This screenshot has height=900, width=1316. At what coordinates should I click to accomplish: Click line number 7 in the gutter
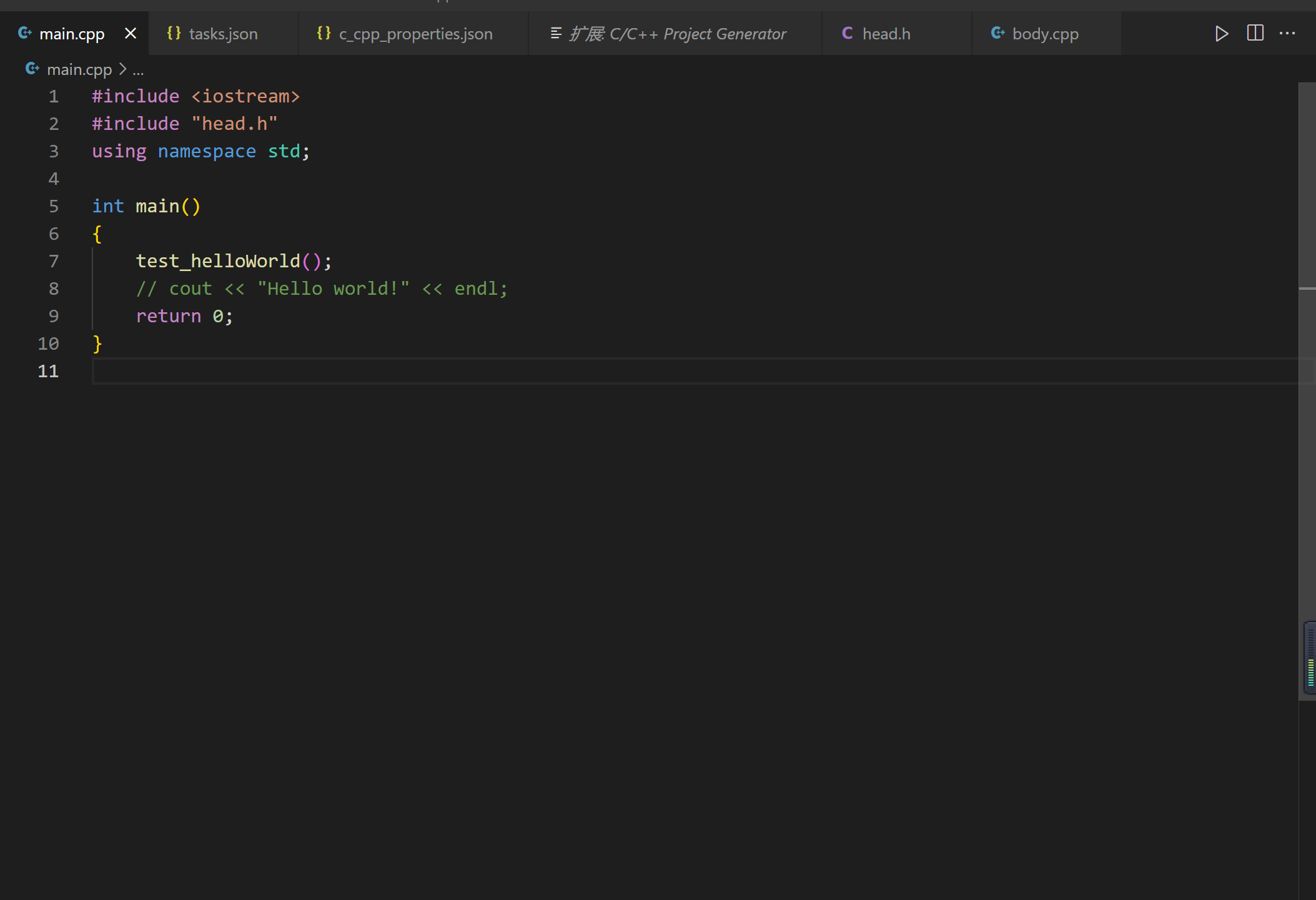[x=54, y=261]
